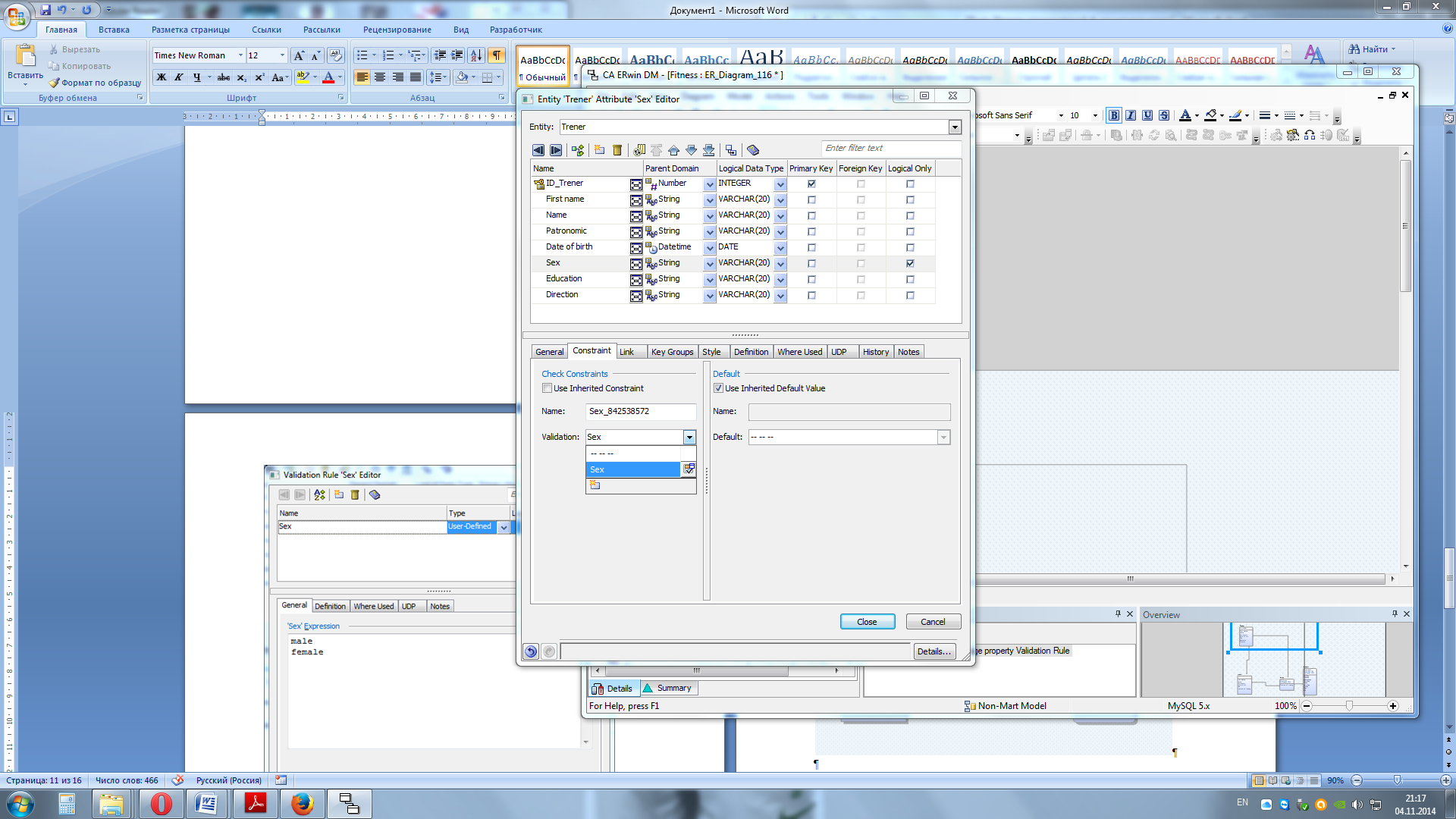
Task: Check Primary Key for First name row
Action: pyautogui.click(x=811, y=199)
